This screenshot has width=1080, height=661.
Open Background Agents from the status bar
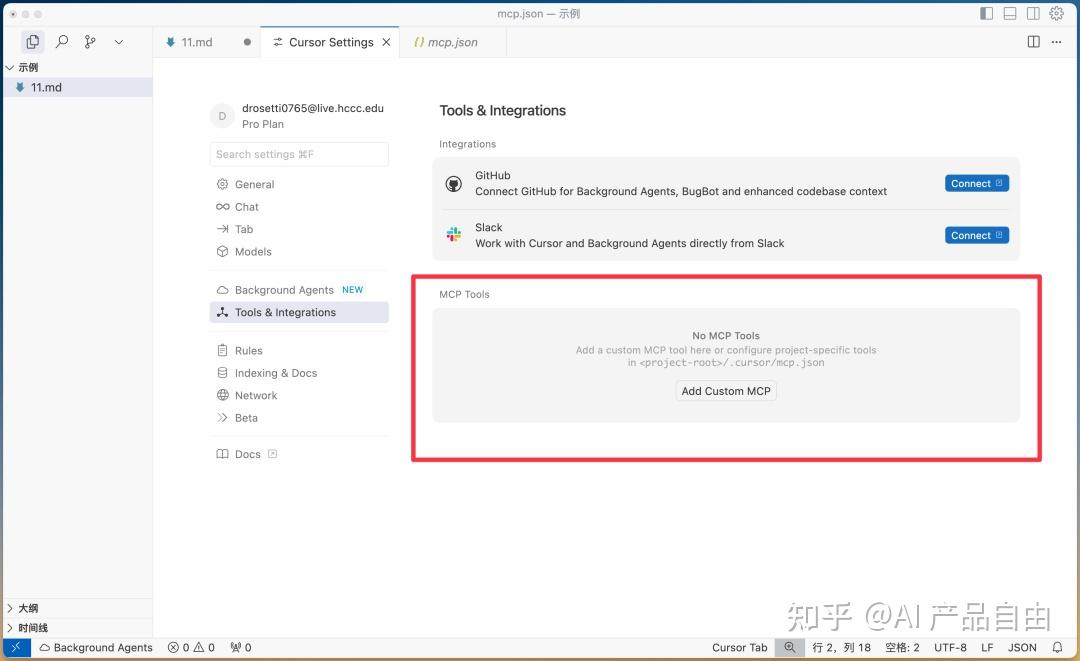click(96, 647)
